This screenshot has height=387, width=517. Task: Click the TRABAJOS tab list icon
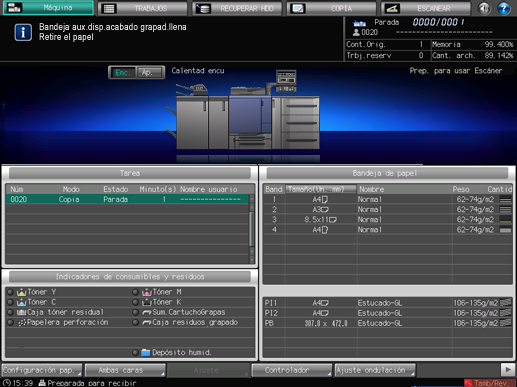click(x=109, y=9)
